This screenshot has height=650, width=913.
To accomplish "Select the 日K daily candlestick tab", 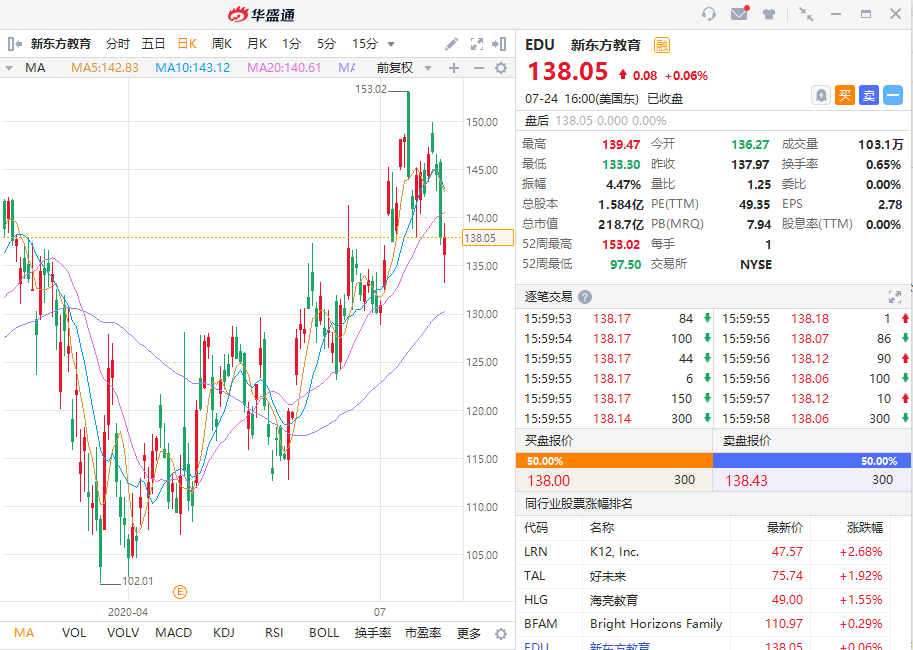I will pyautogui.click(x=187, y=44).
